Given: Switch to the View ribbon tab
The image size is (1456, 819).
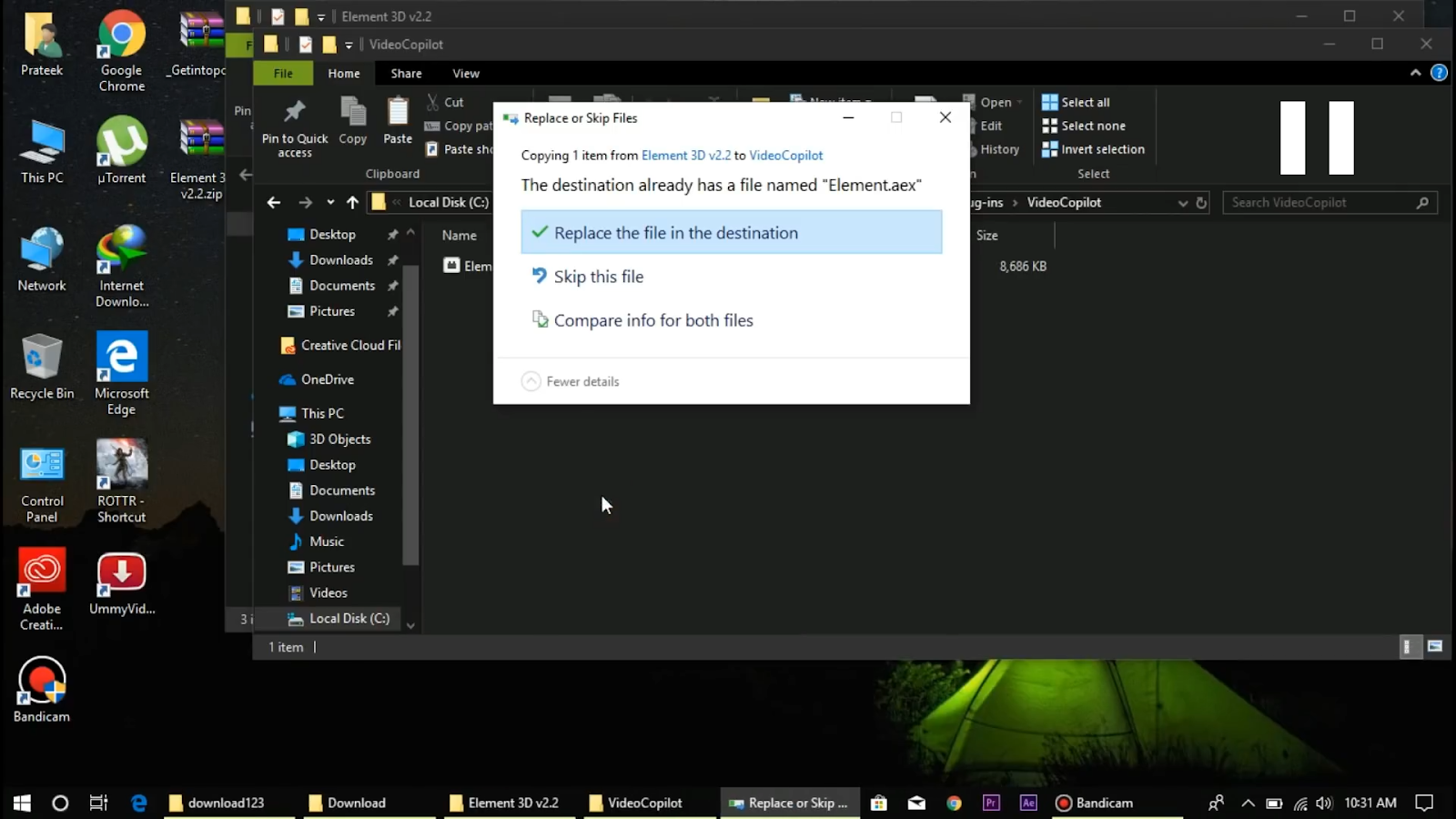Looking at the screenshot, I should [x=466, y=73].
